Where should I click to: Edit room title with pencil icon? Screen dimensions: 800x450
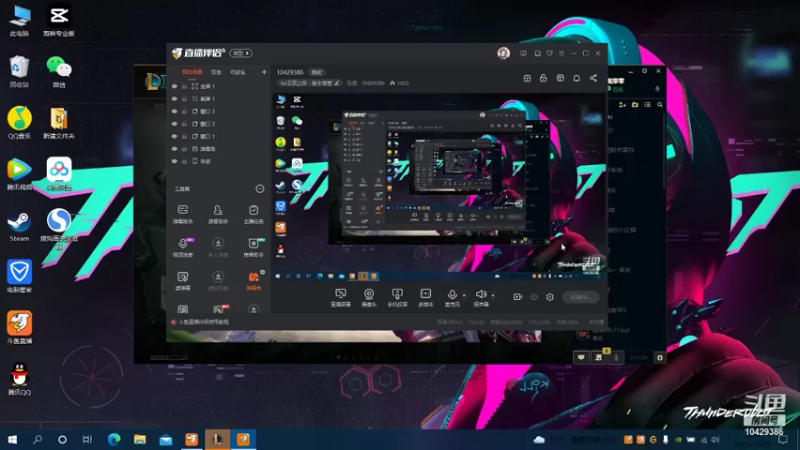[337, 83]
